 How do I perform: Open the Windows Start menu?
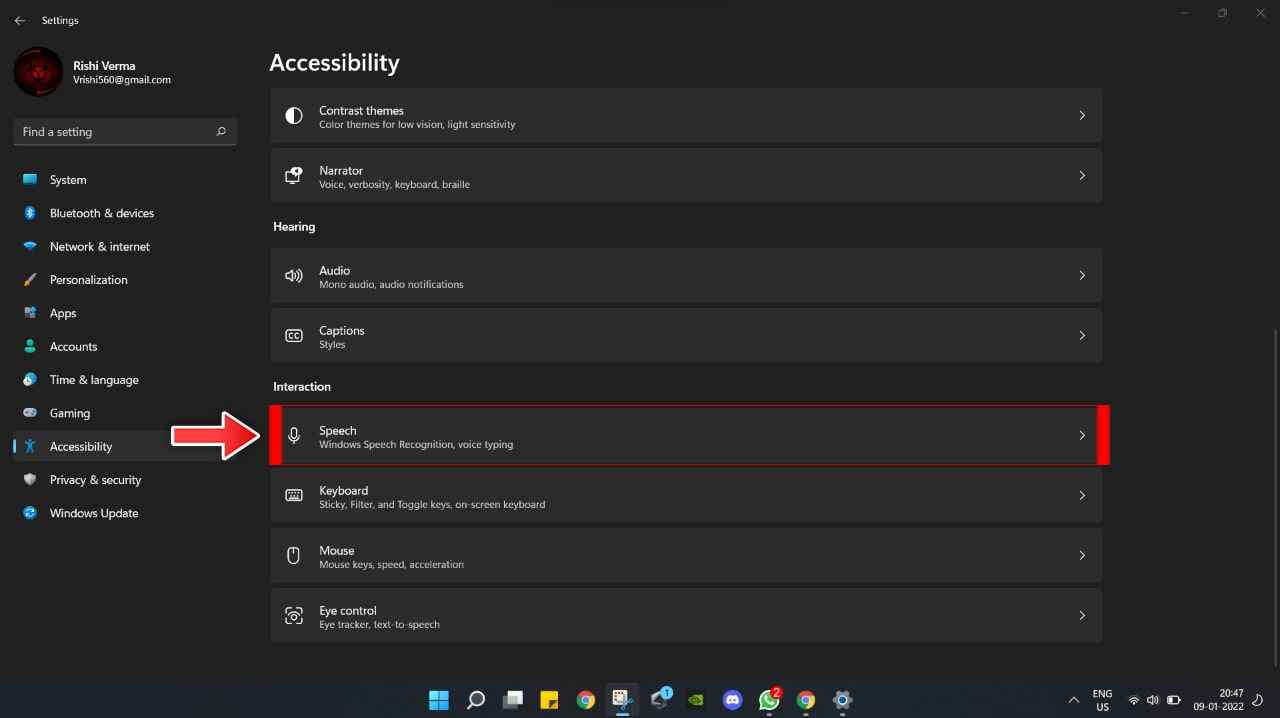(439, 700)
